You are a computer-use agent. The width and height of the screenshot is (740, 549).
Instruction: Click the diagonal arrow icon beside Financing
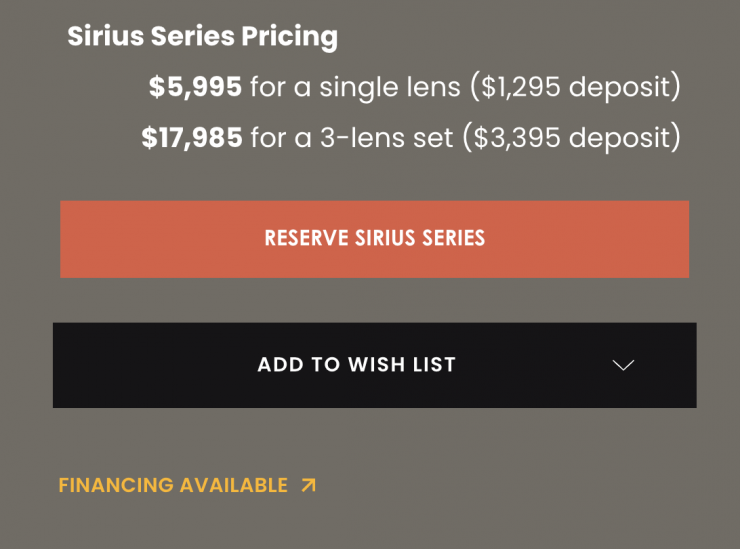tap(309, 485)
